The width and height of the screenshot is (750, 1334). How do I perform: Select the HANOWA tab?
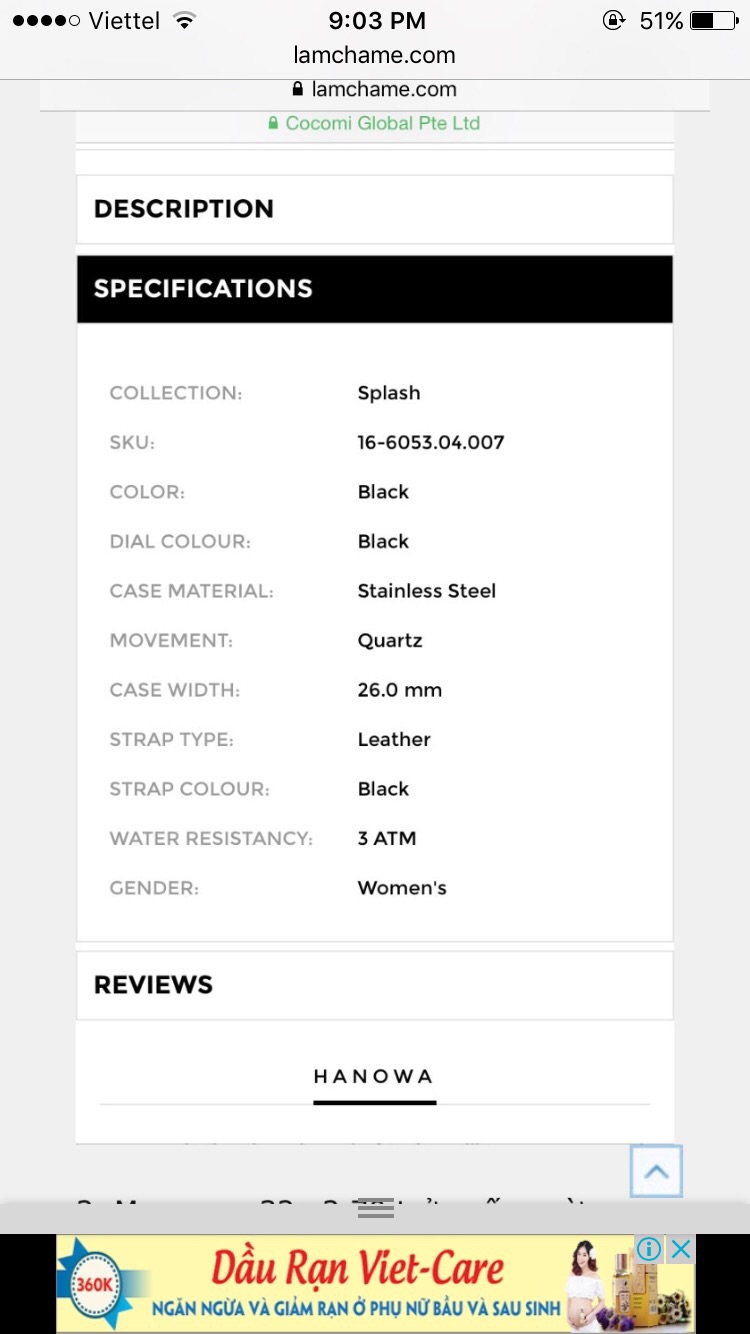pos(374,1077)
